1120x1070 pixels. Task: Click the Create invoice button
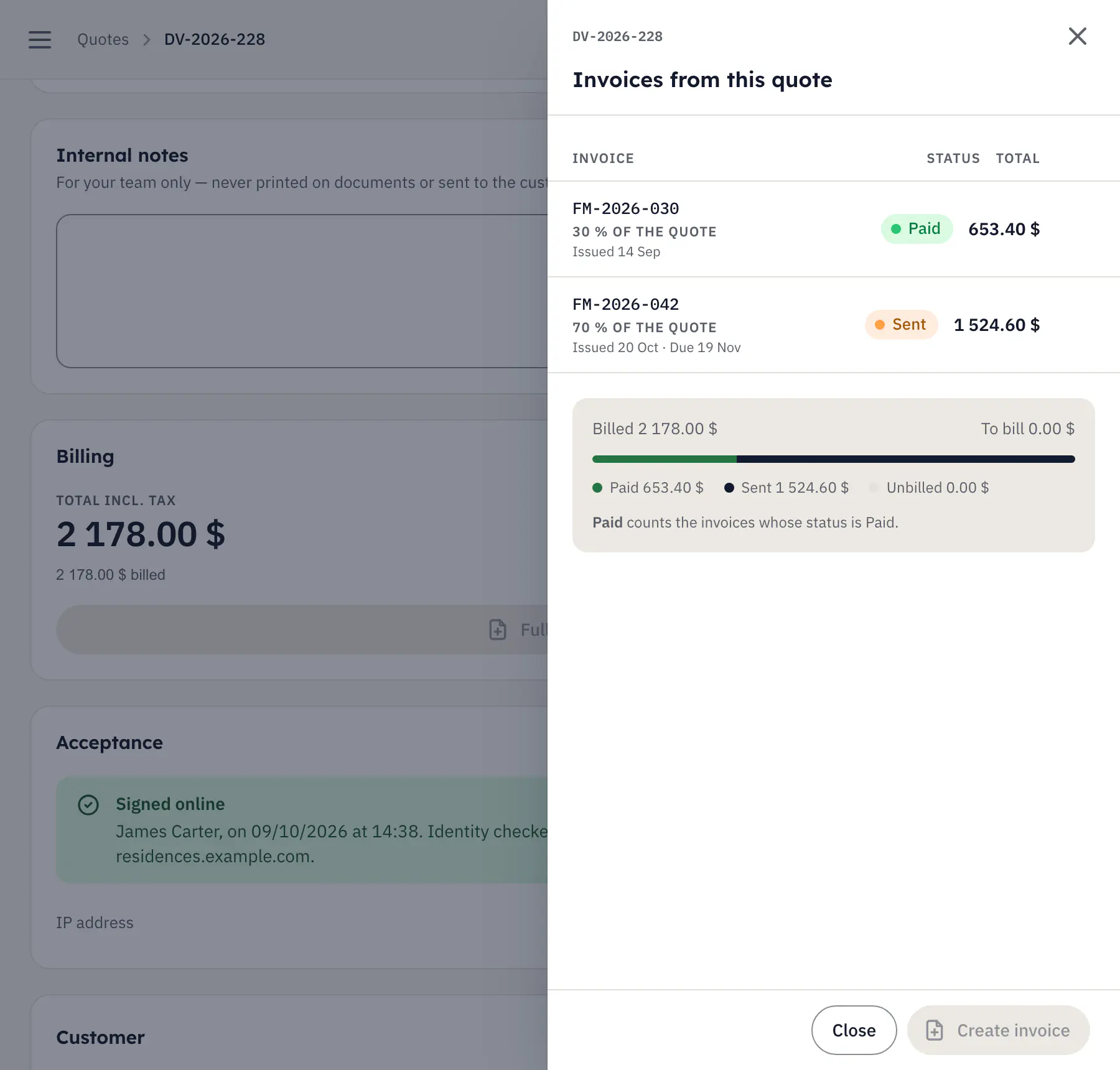click(x=998, y=1030)
